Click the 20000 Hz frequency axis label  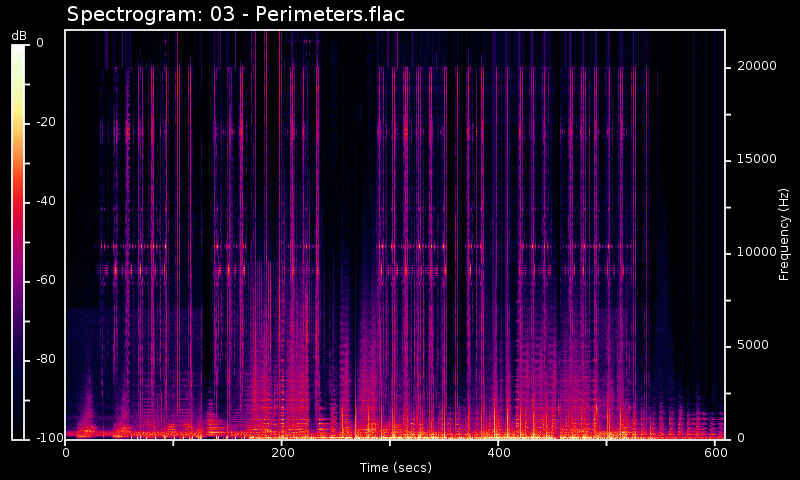point(757,66)
